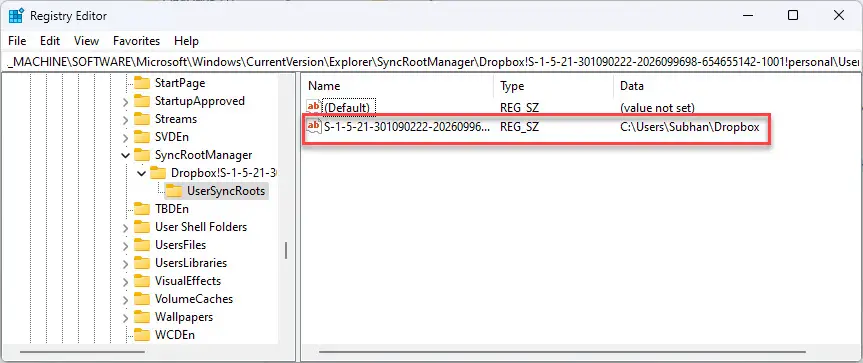Screen dimensions: 863x363
Task: Click the Registry Editor app icon in title bar
Action: [x=16, y=15]
